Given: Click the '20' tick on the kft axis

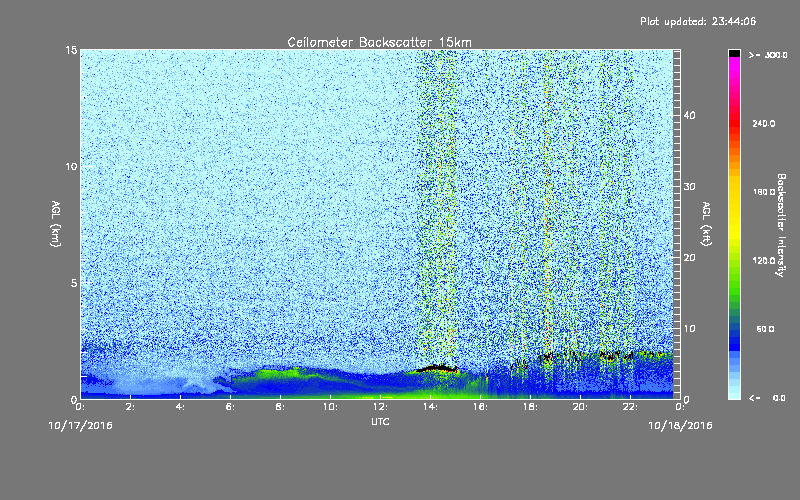Looking at the screenshot, I should coord(689,258).
